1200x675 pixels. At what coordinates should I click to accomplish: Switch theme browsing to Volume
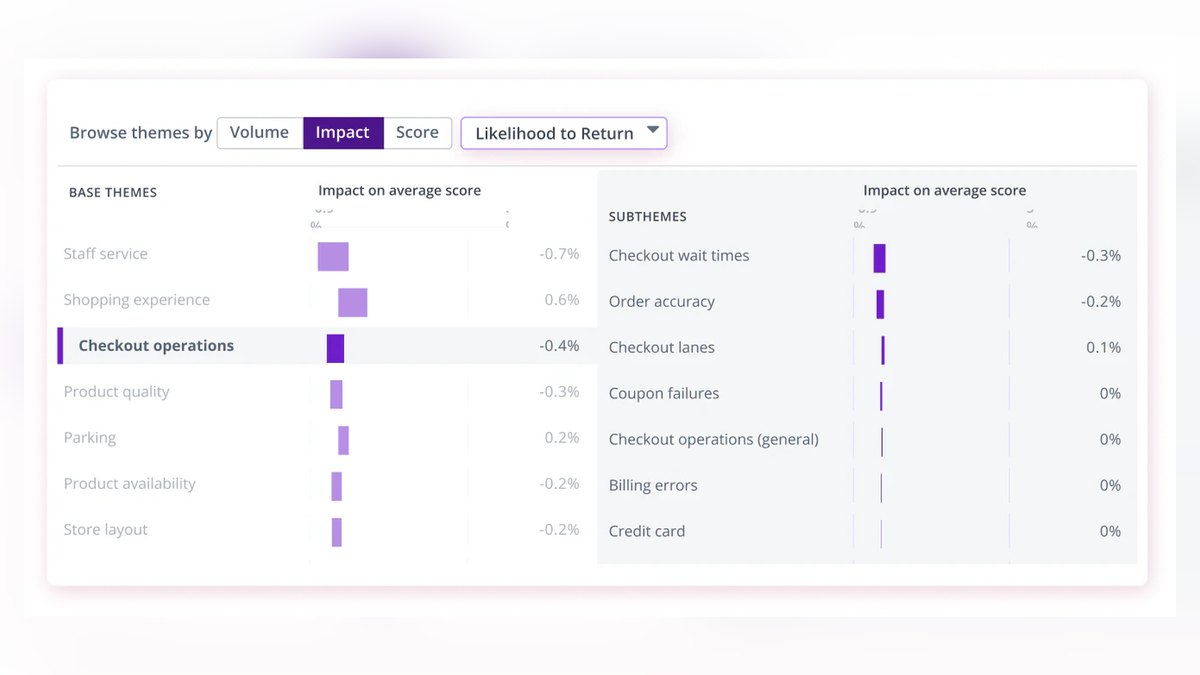pos(259,133)
